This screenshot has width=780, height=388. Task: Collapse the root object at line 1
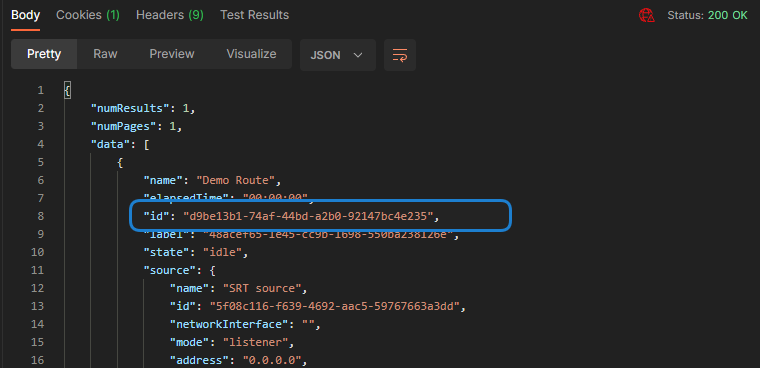68,91
